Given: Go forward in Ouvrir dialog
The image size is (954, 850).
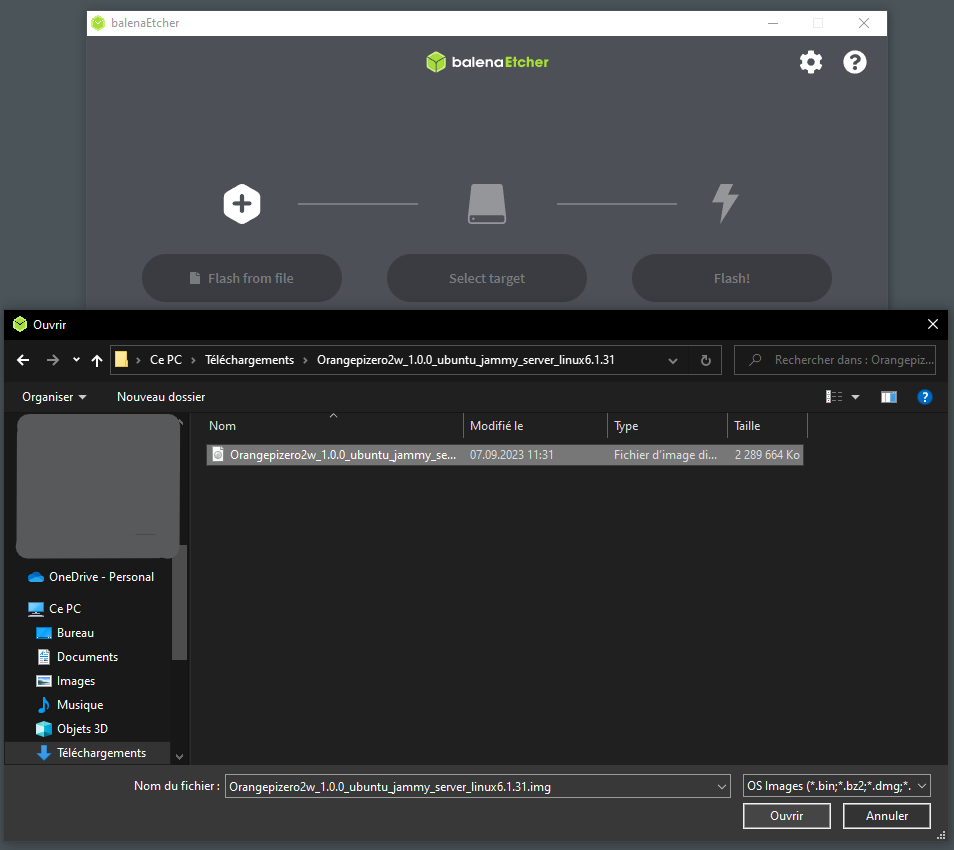Looking at the screenshot, I should tap(53, 360).
